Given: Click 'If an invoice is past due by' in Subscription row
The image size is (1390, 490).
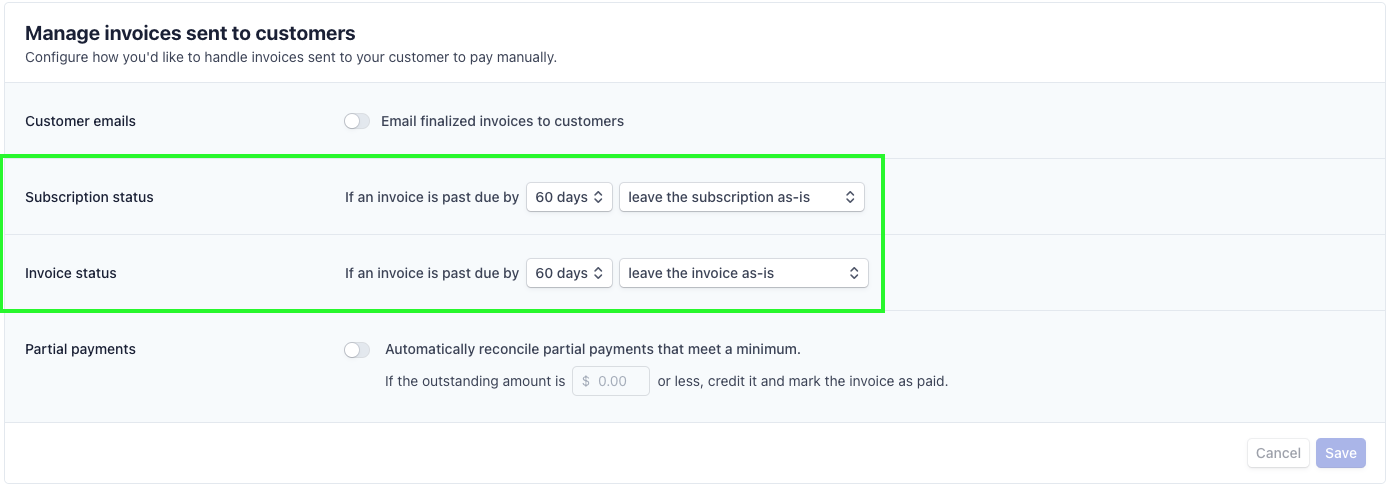Looking at the screenshot, I should pyautogui.click(x=432, y=197).
